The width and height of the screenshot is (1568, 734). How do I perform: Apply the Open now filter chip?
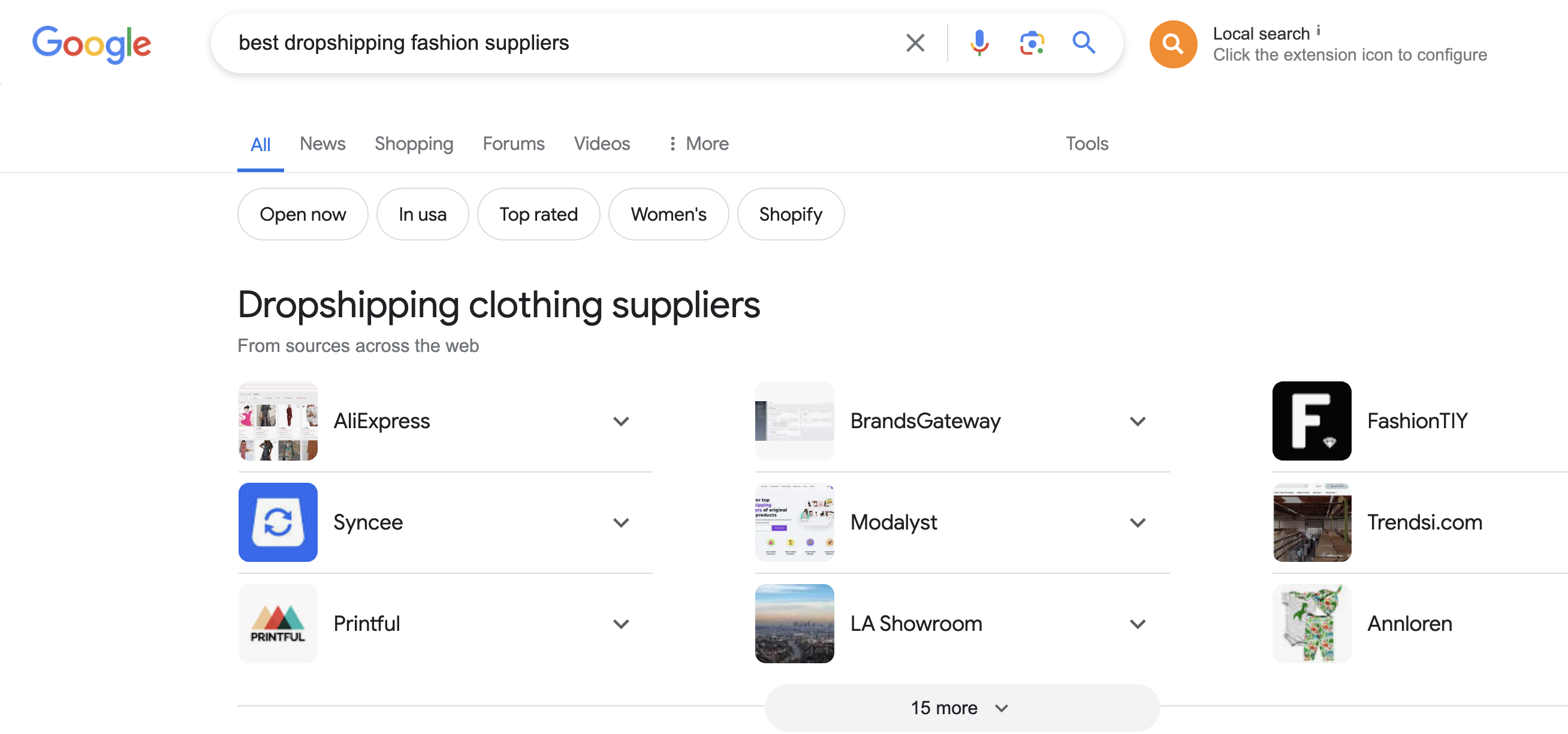click(303, 214)
